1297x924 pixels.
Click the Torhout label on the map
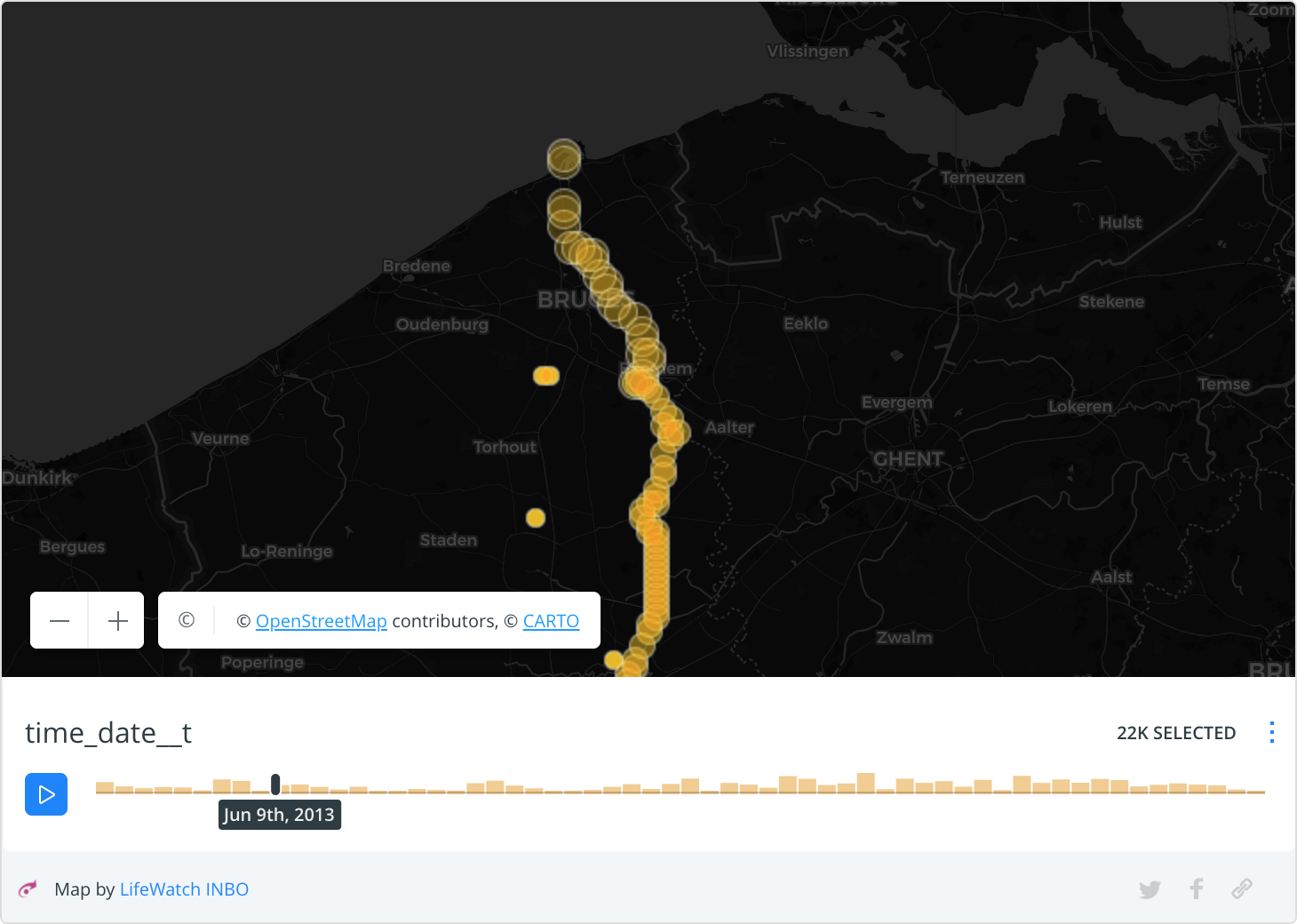[x=505, y=447]
